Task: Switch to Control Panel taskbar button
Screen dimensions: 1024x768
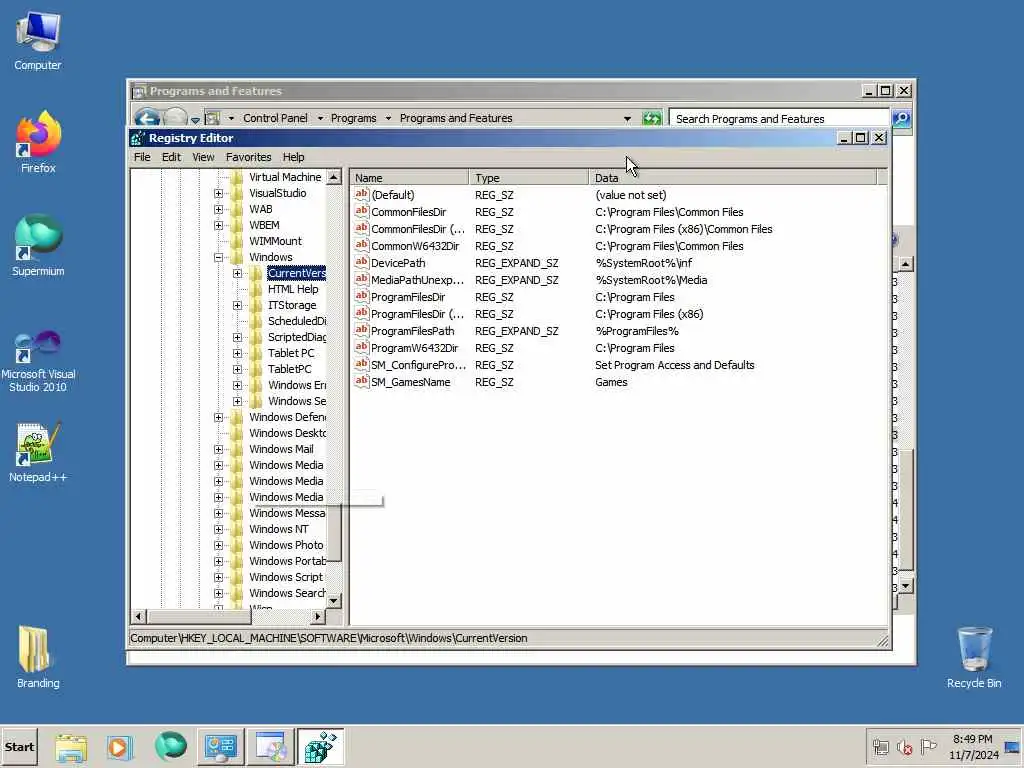Action: click(221, 747)
